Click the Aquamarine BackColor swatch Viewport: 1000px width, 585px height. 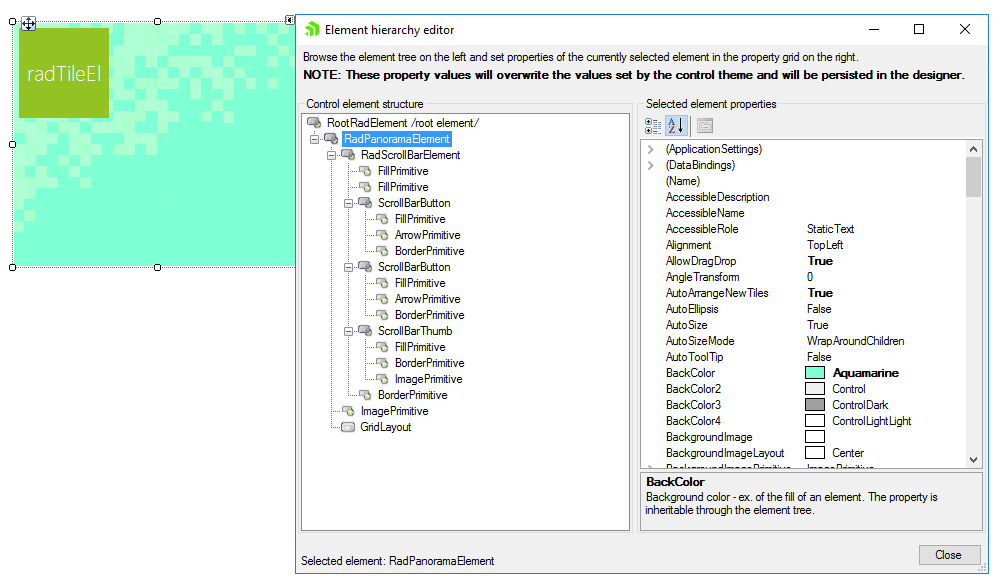point(818,372)
